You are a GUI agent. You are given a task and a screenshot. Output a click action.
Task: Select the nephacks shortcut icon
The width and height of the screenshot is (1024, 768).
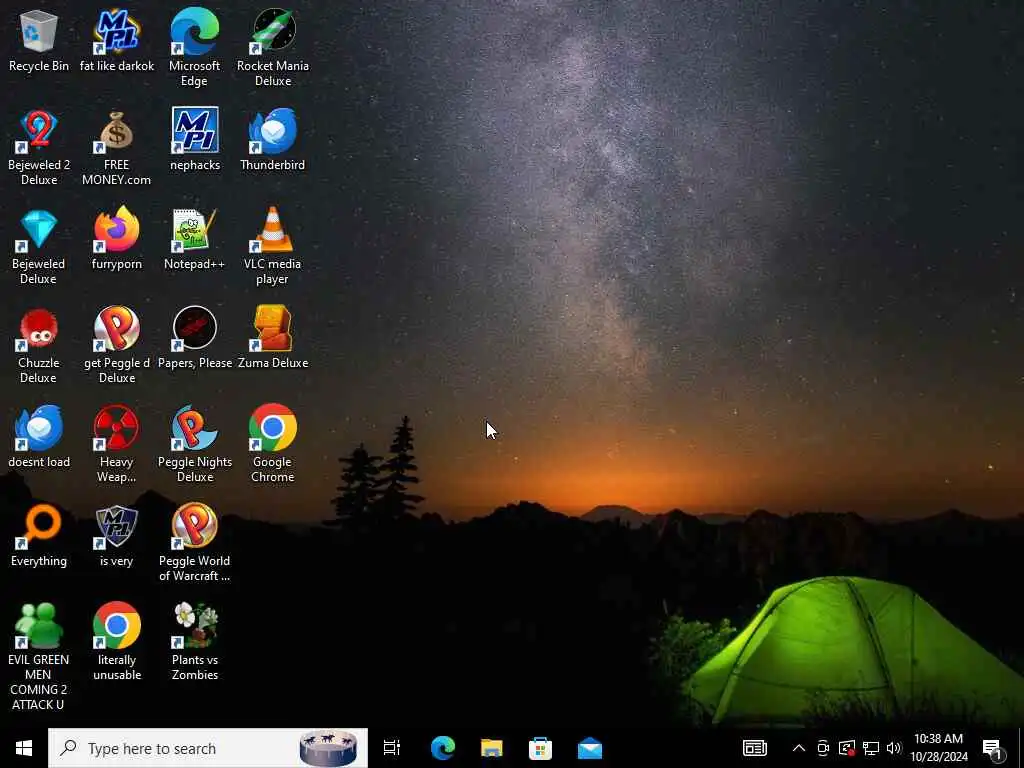195,131
